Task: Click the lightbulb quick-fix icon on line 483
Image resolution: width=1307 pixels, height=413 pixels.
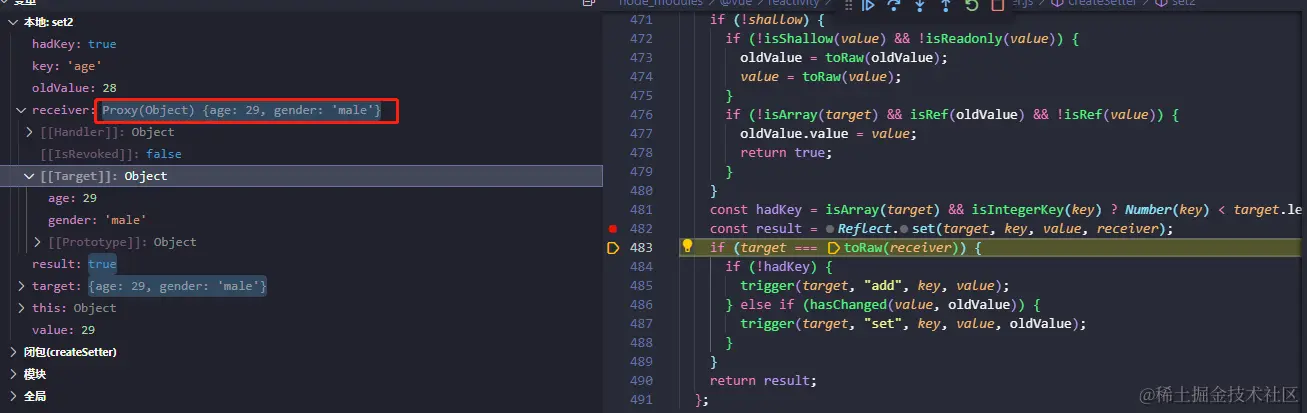Action: pos(688,246)
